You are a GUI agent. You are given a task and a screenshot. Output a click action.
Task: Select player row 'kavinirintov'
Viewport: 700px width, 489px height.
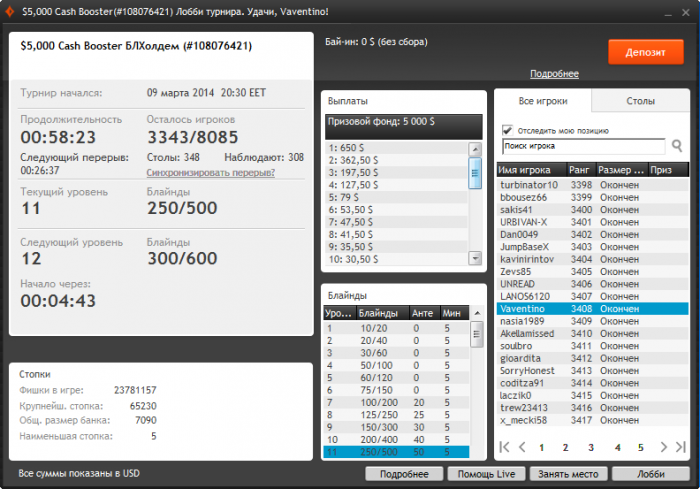(592, 259)
